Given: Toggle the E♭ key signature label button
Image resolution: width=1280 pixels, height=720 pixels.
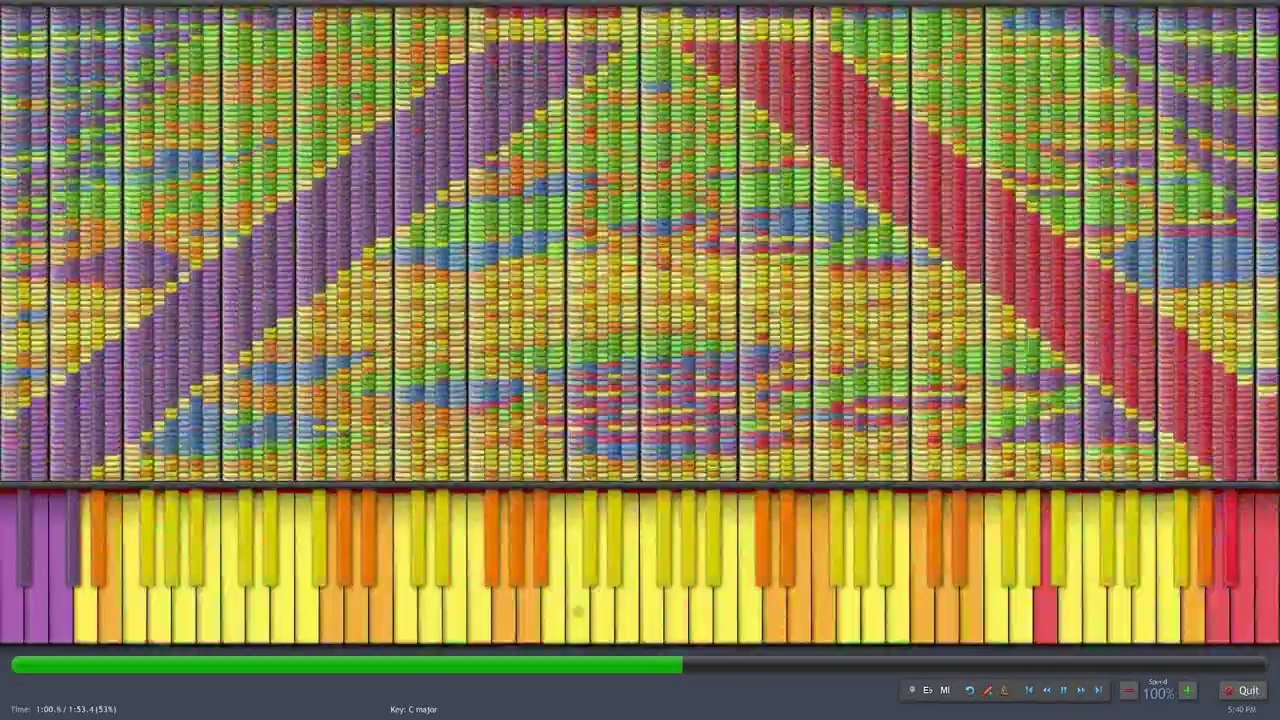Looking at the screenshot, I should pos(928,690).
